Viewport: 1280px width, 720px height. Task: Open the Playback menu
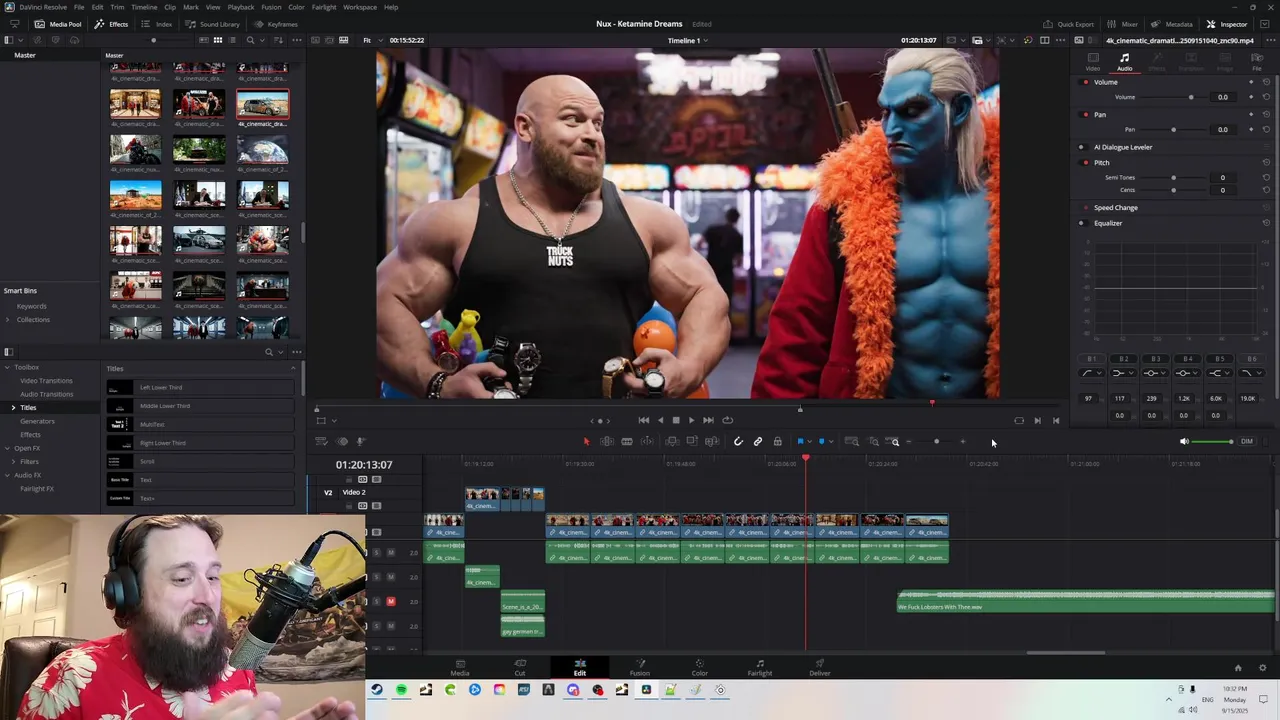click(241, 7)
